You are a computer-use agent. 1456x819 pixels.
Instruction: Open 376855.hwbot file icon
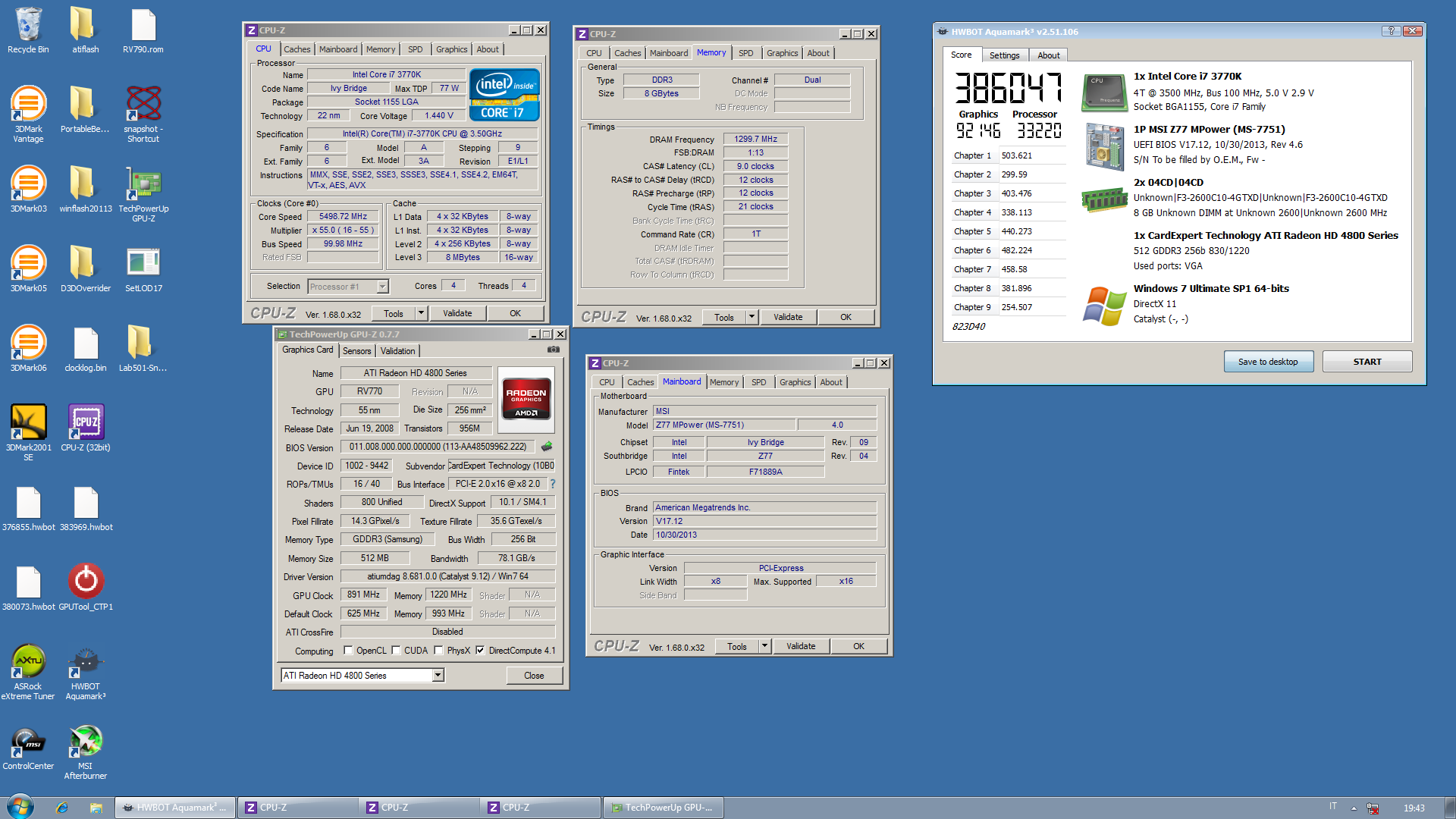(x=28, y=508)
